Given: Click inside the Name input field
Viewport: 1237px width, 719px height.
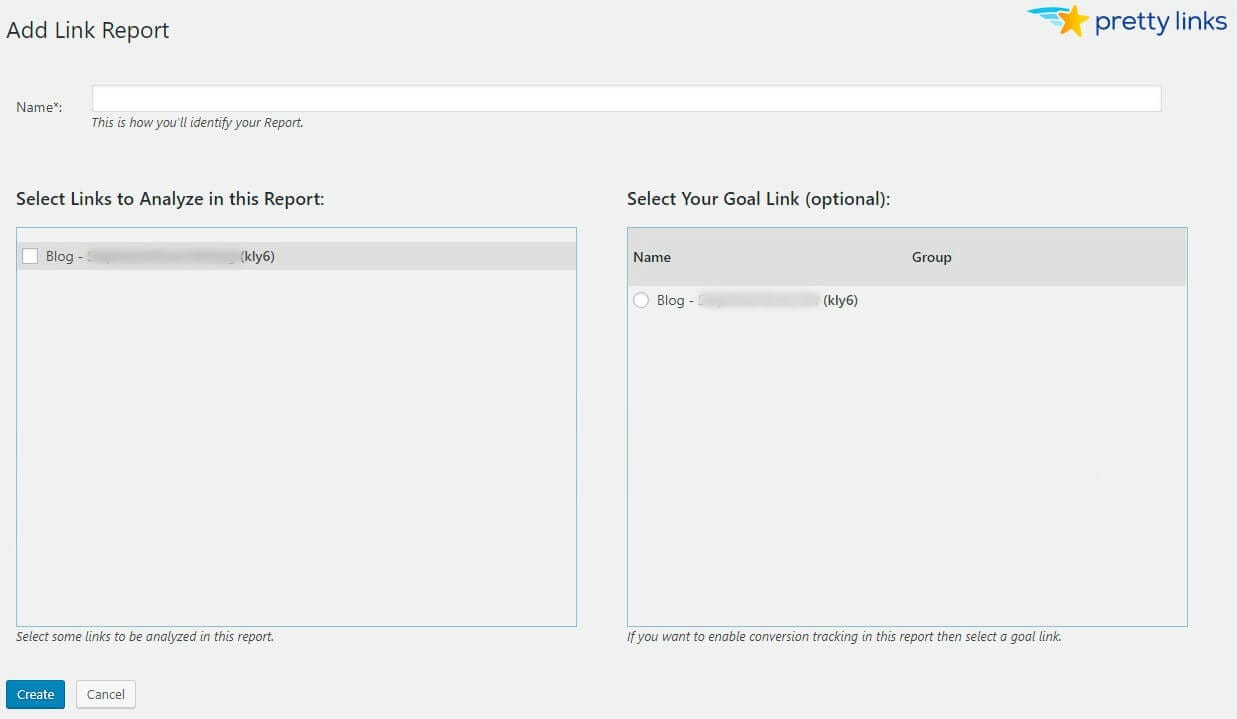Looking at the screenshot, I should (x=626, y=97).
